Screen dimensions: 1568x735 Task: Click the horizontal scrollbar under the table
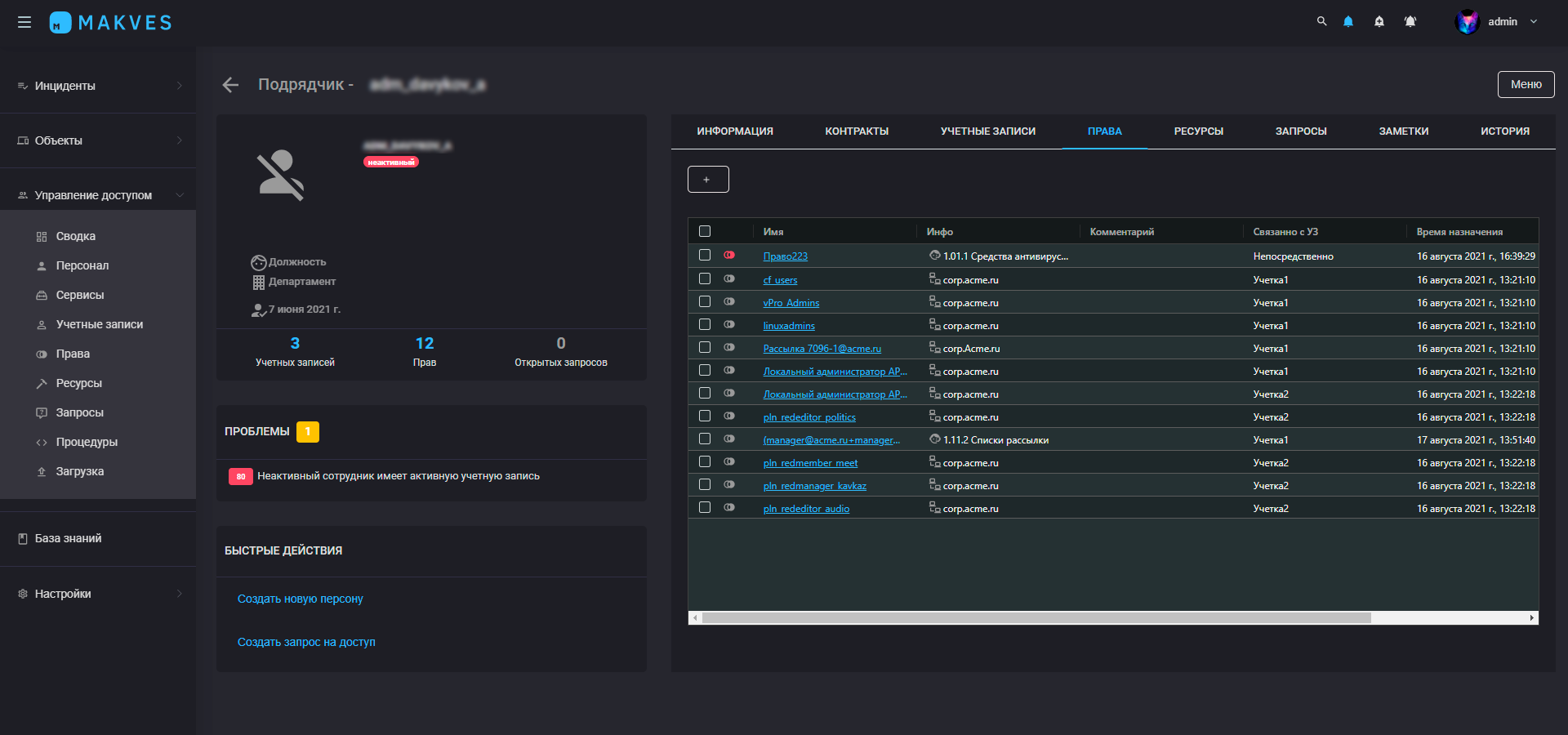click(1036, 618)
